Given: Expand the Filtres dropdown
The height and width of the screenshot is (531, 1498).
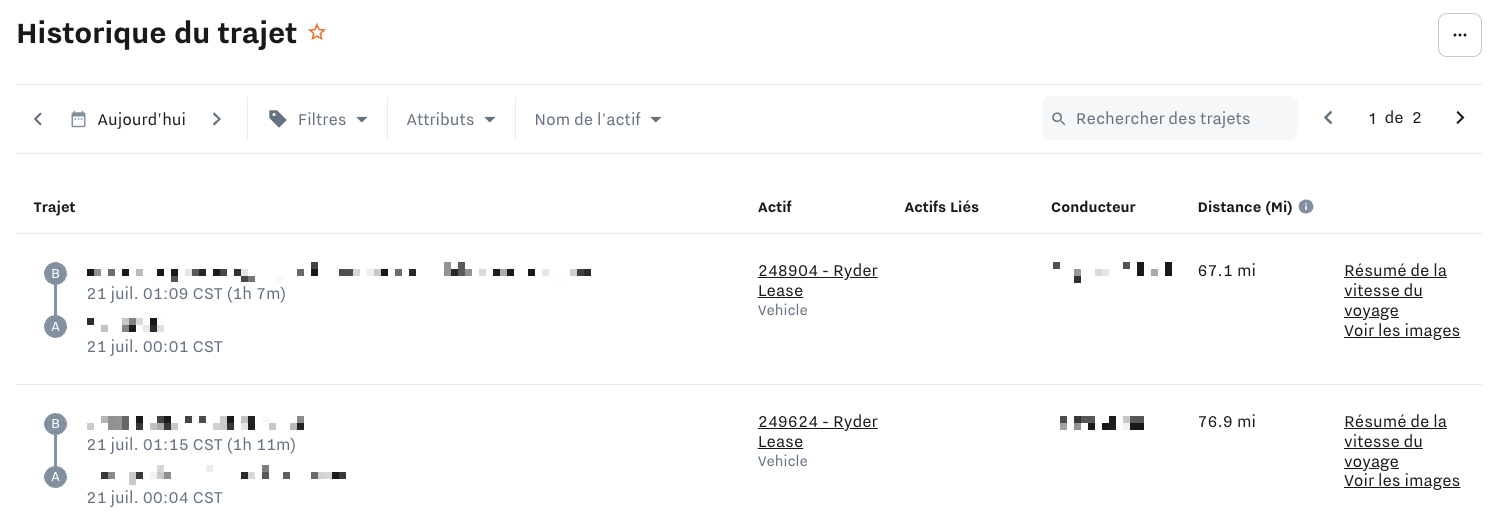Looking at the screenshot, I should coord(318,119).
